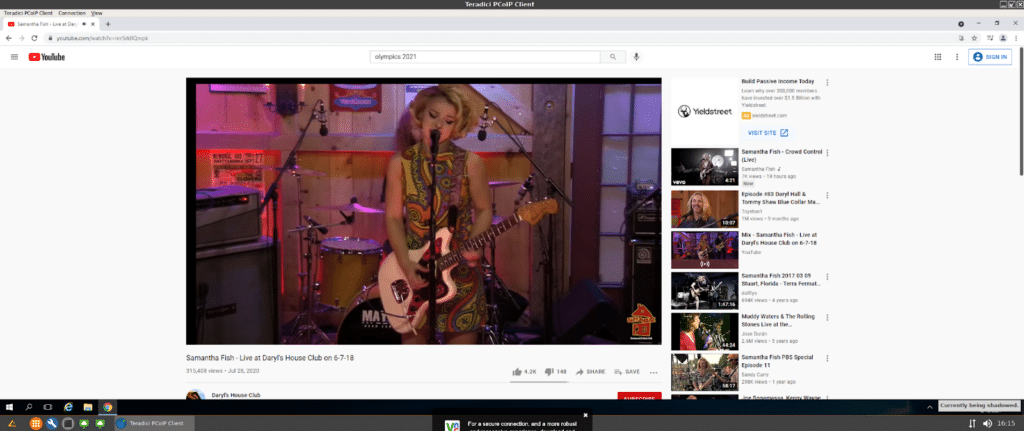Click Chrome icon in Windows taskbar
The height and width of the screenshot is (431, 1024).
(107, 407)
